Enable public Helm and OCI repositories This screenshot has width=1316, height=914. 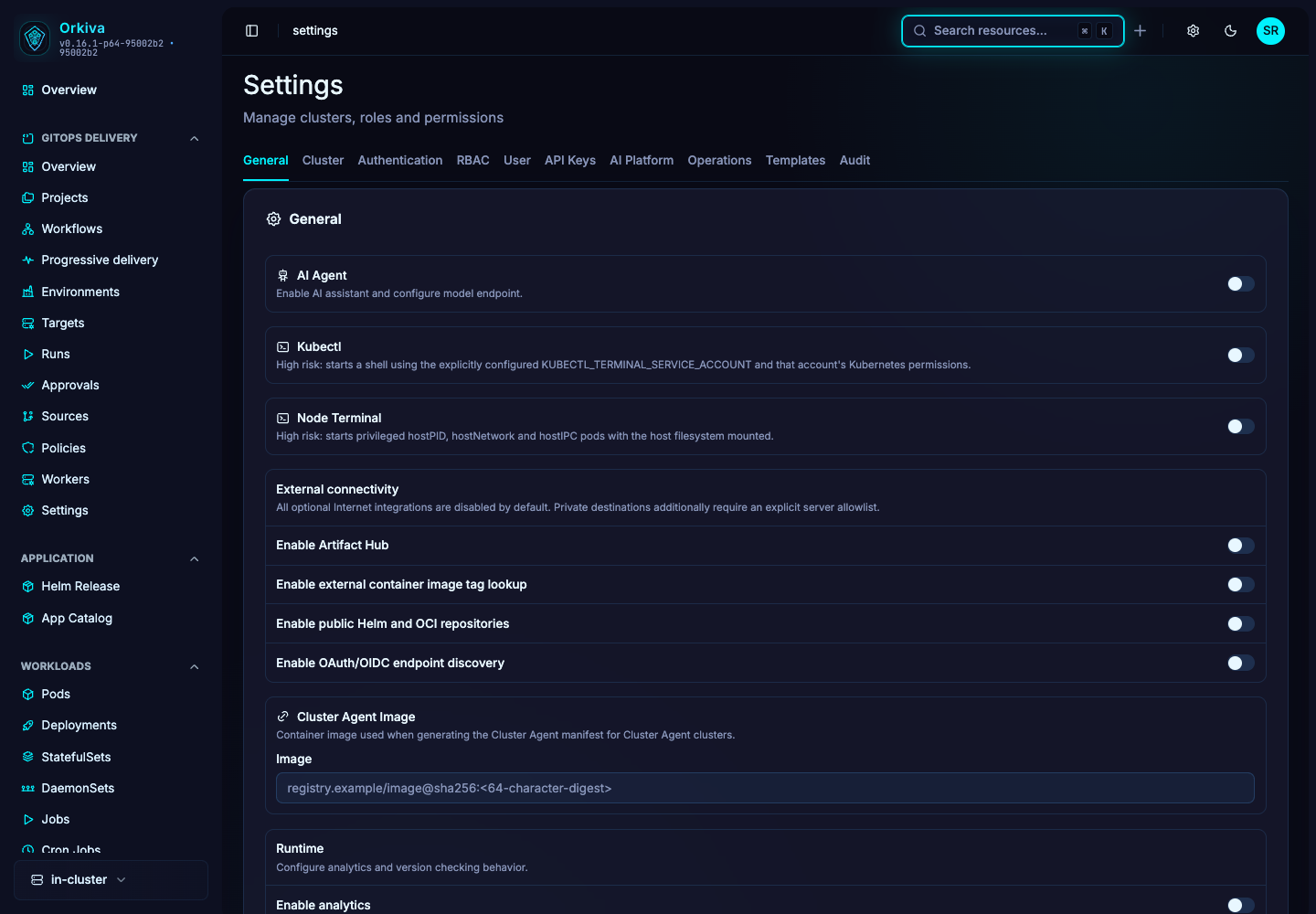(1240, 624)
